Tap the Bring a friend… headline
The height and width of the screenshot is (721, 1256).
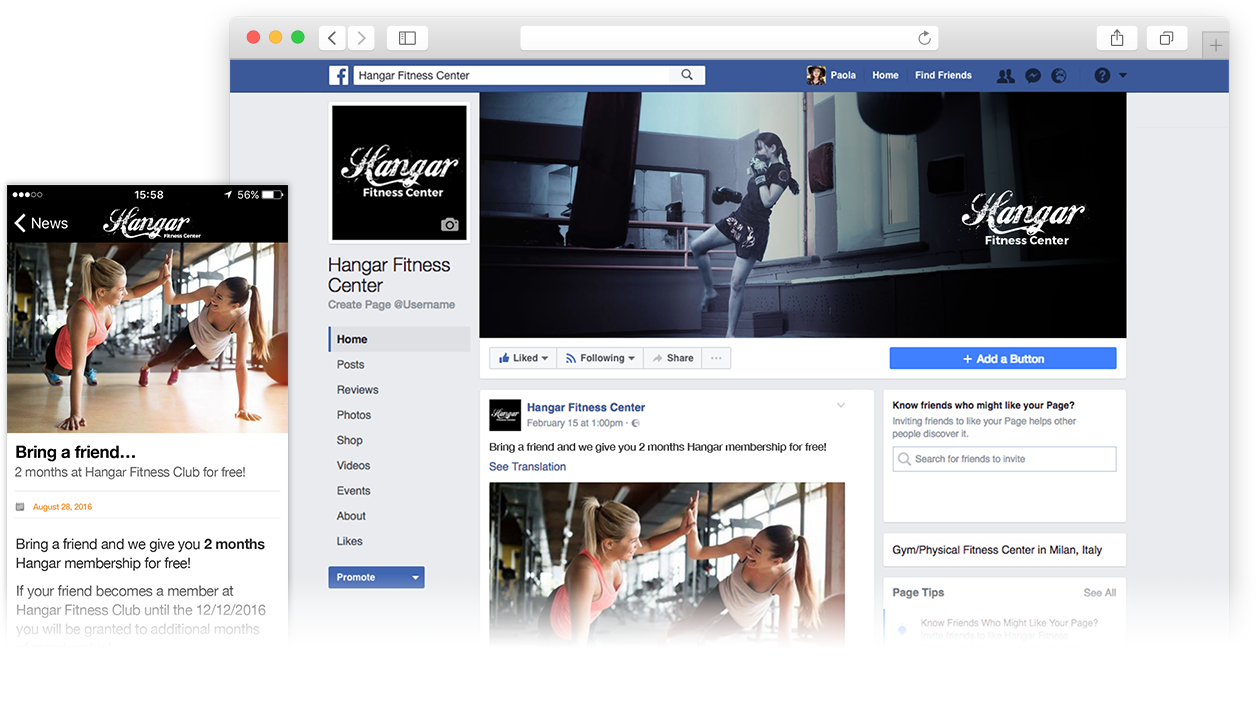(x=76, y=452)
